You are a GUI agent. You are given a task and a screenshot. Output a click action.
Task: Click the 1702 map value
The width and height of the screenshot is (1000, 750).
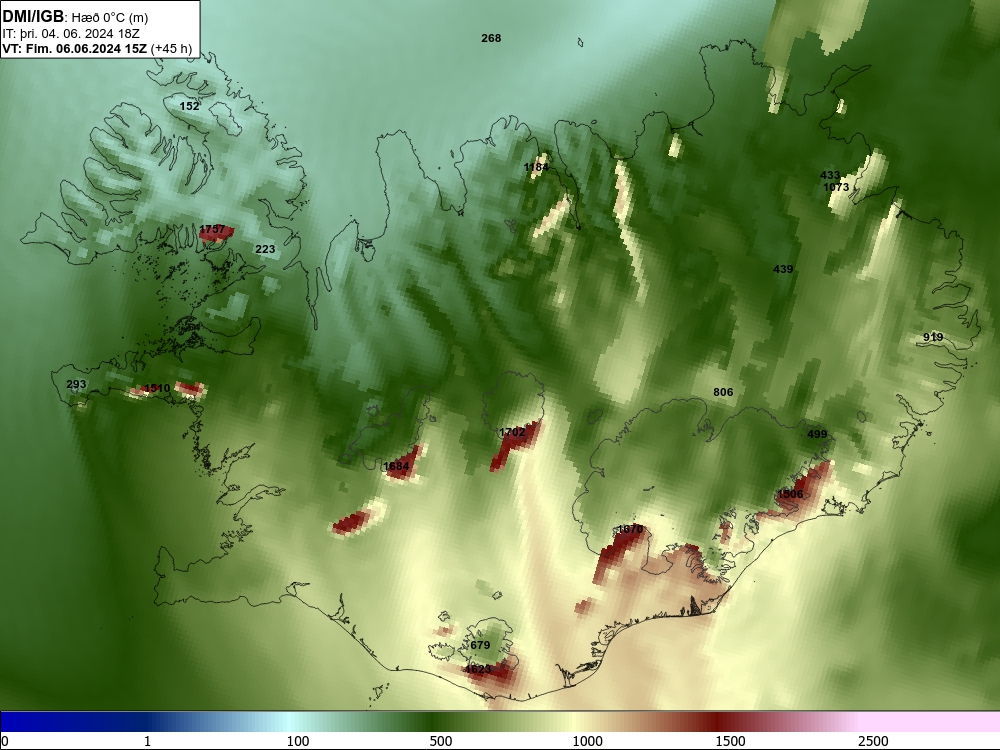(x=513, y=432)
